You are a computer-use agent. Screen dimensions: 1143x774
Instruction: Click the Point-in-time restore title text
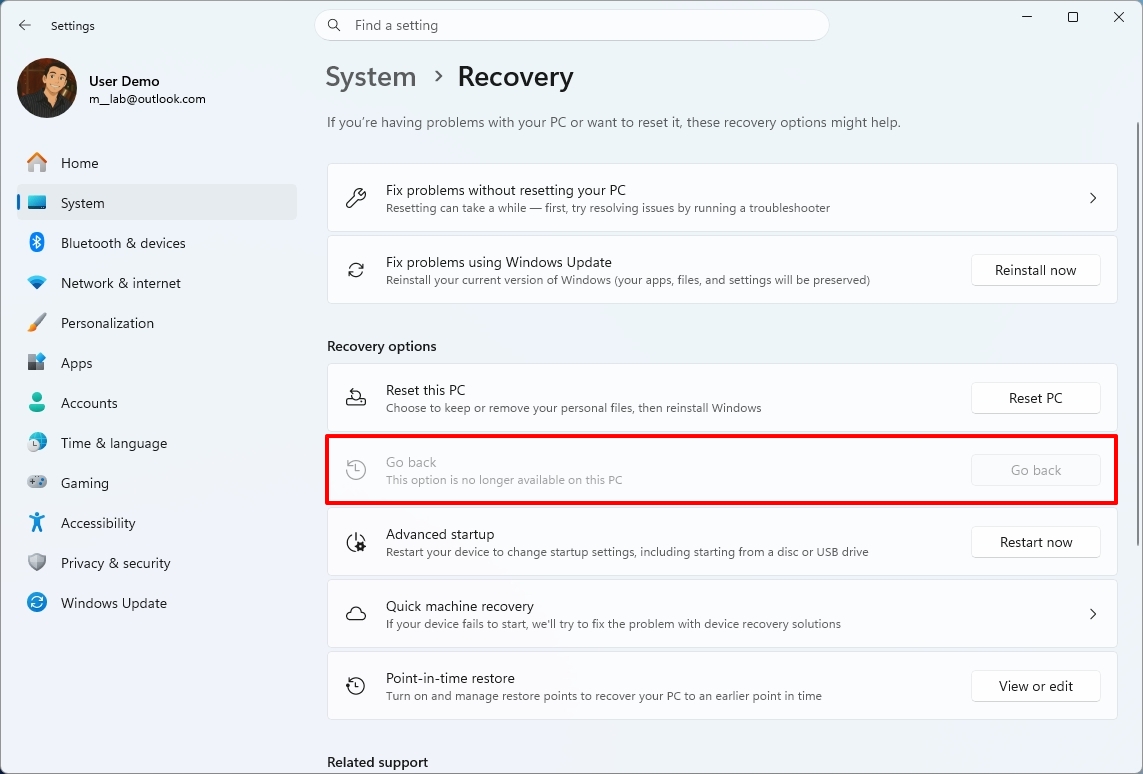(x=450, y=679)
